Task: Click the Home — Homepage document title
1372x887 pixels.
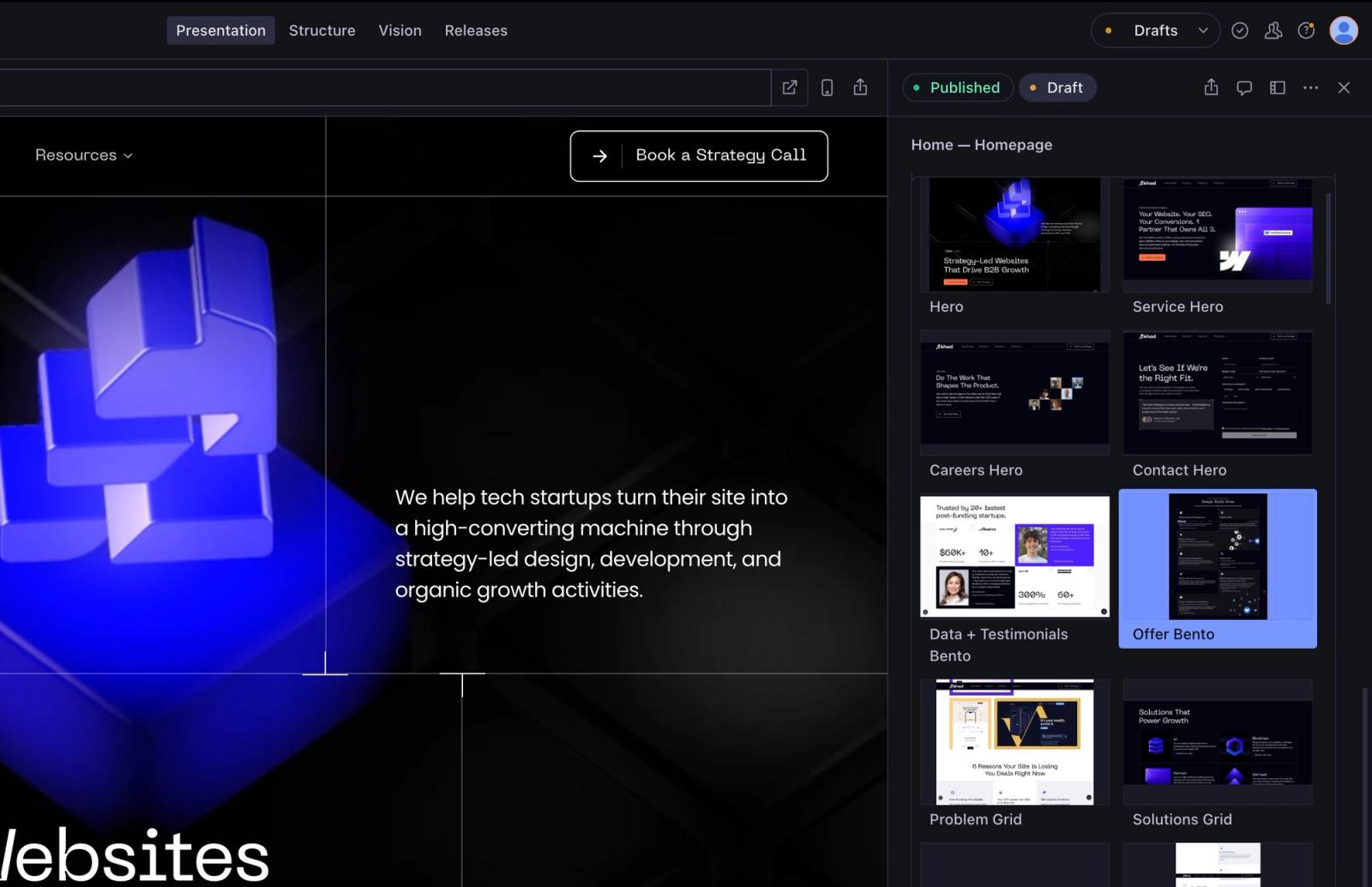Action: [x=981, y=145]
